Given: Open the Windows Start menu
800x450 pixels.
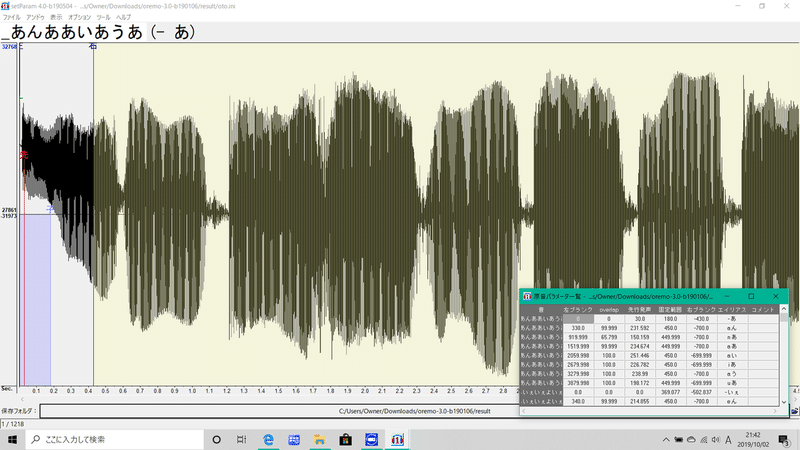Looking at the screenshot, I should click(12, 439).
